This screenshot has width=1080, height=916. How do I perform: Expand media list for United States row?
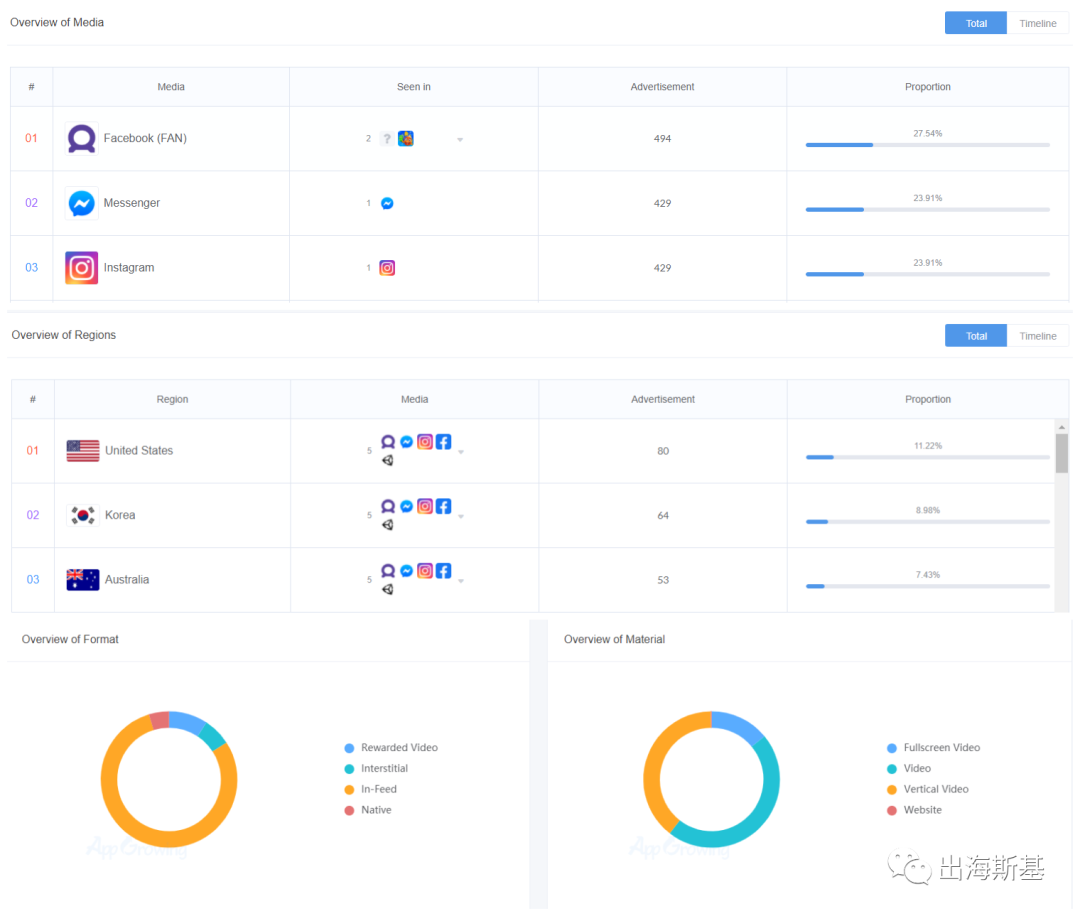pyautogui.click(x=461, y=452)
